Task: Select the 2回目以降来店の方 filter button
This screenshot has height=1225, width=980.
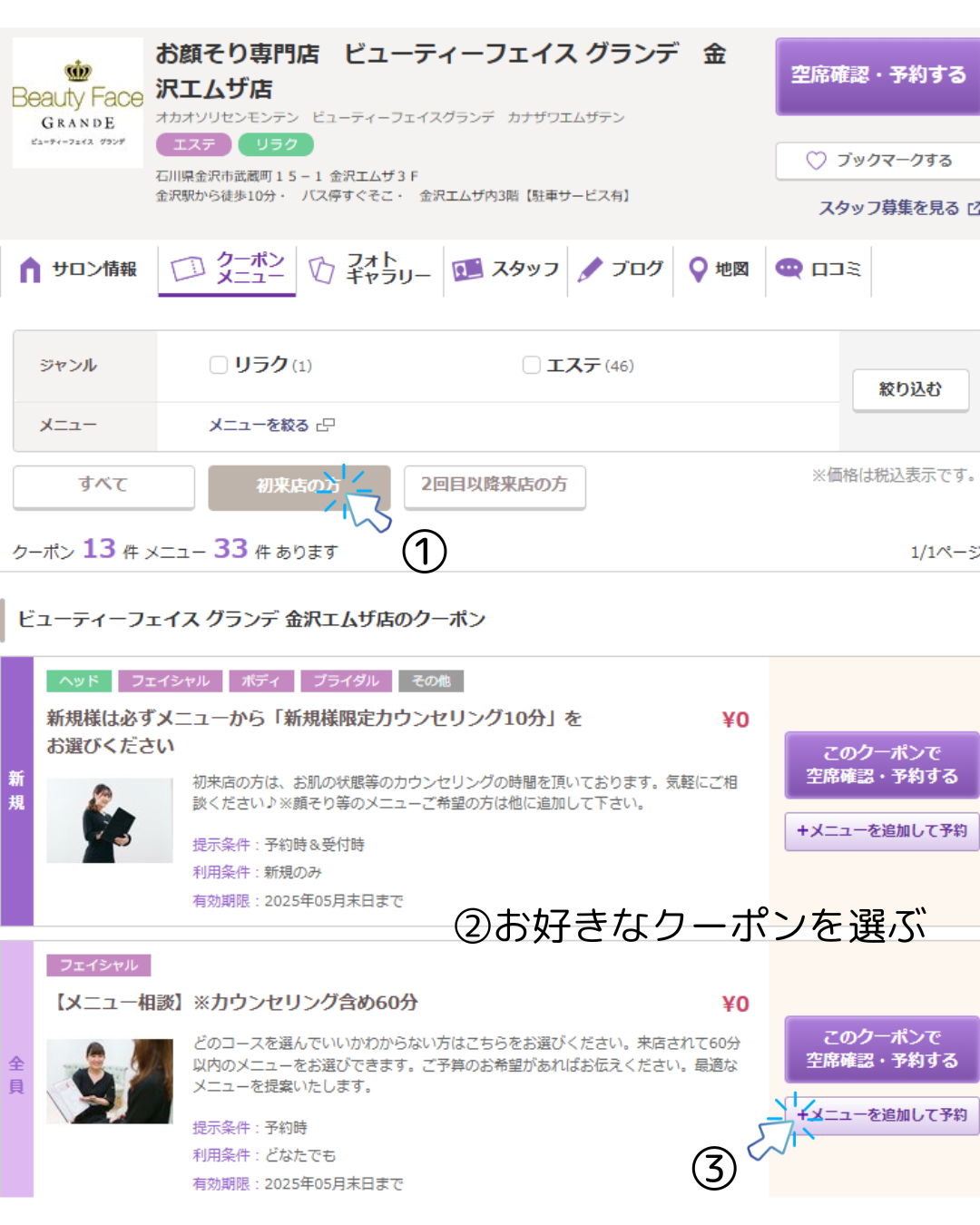Action: (495, 486)
